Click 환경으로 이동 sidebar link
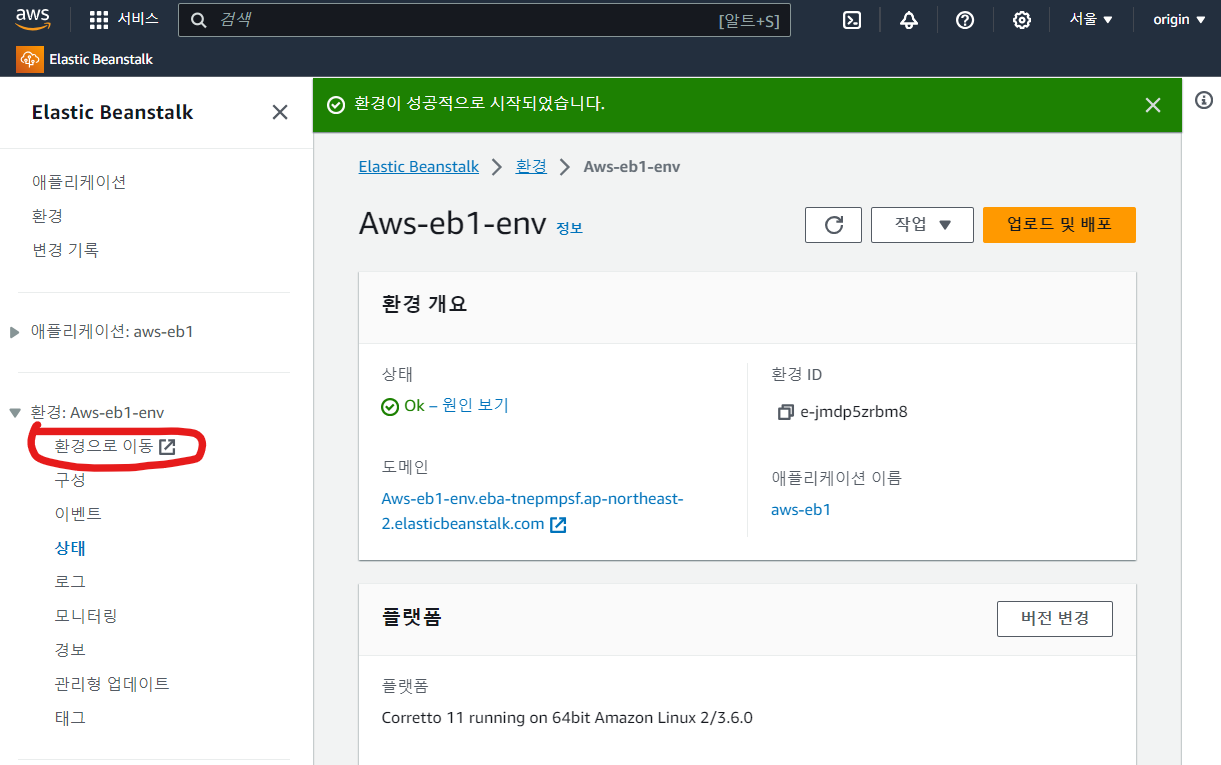 tap(115, 447)
